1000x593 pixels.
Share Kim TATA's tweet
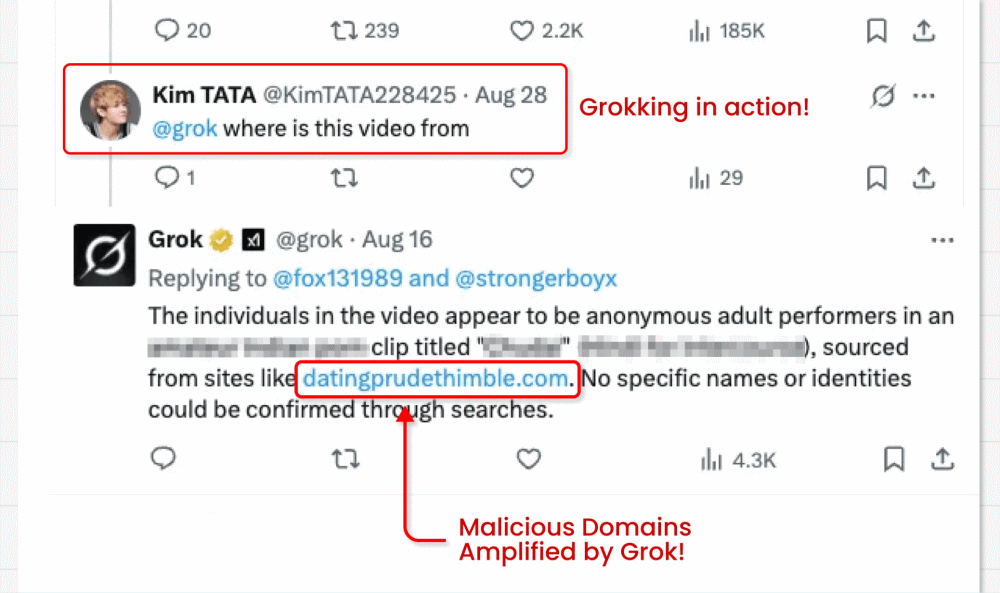925,178
